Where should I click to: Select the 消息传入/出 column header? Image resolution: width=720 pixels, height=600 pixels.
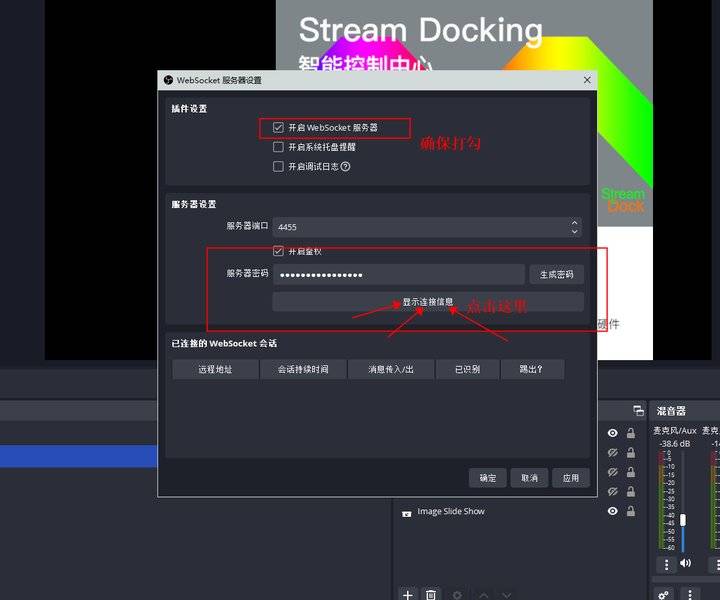(391, 369)
